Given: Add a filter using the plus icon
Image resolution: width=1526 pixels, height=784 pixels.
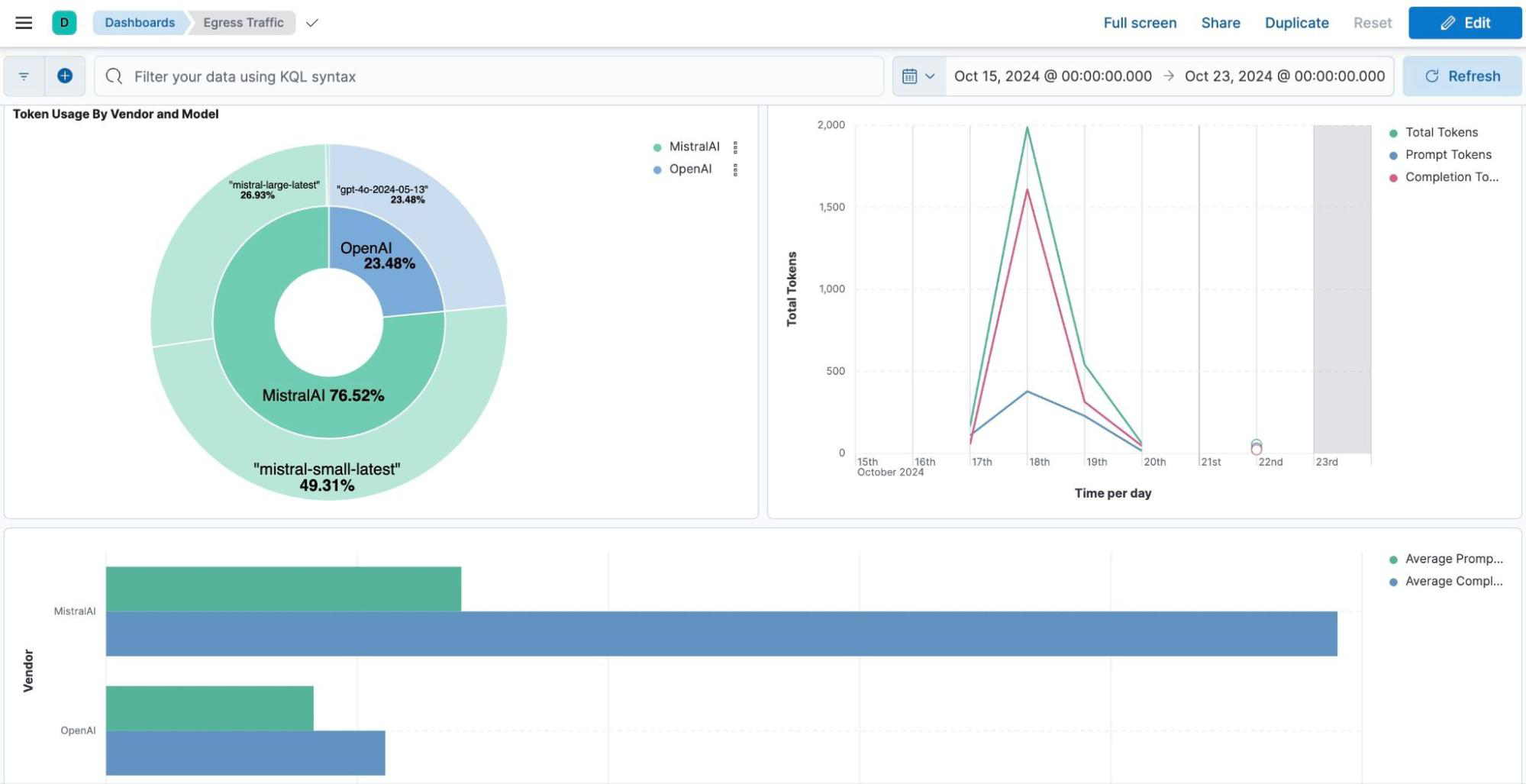Looking at the screenshot, I should (64, 76).
